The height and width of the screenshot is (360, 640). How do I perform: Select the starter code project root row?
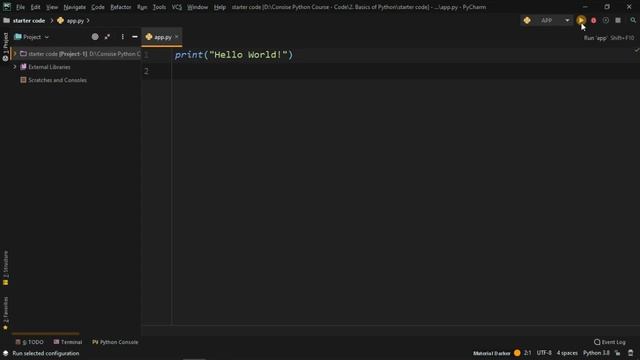[76, 54]
